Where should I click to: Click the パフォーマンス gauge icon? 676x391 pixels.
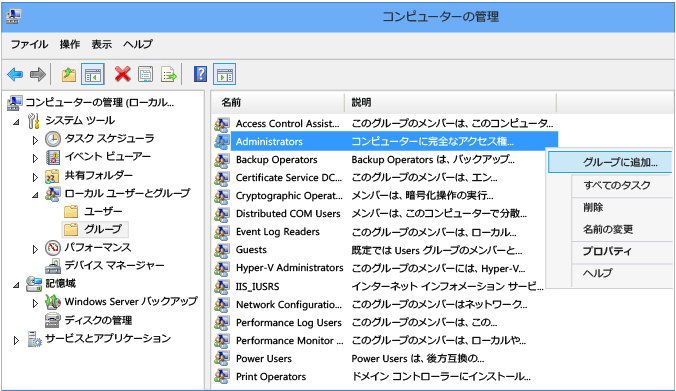[x=53, y=248]
